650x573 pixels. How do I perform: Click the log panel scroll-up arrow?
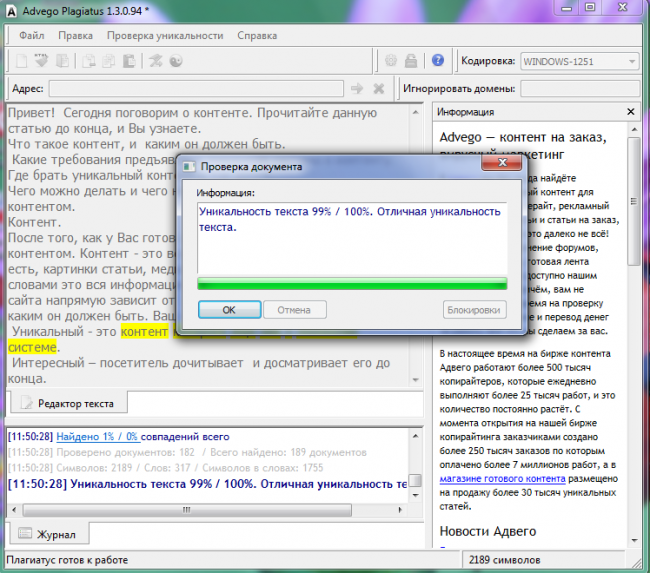coord(415,436)
